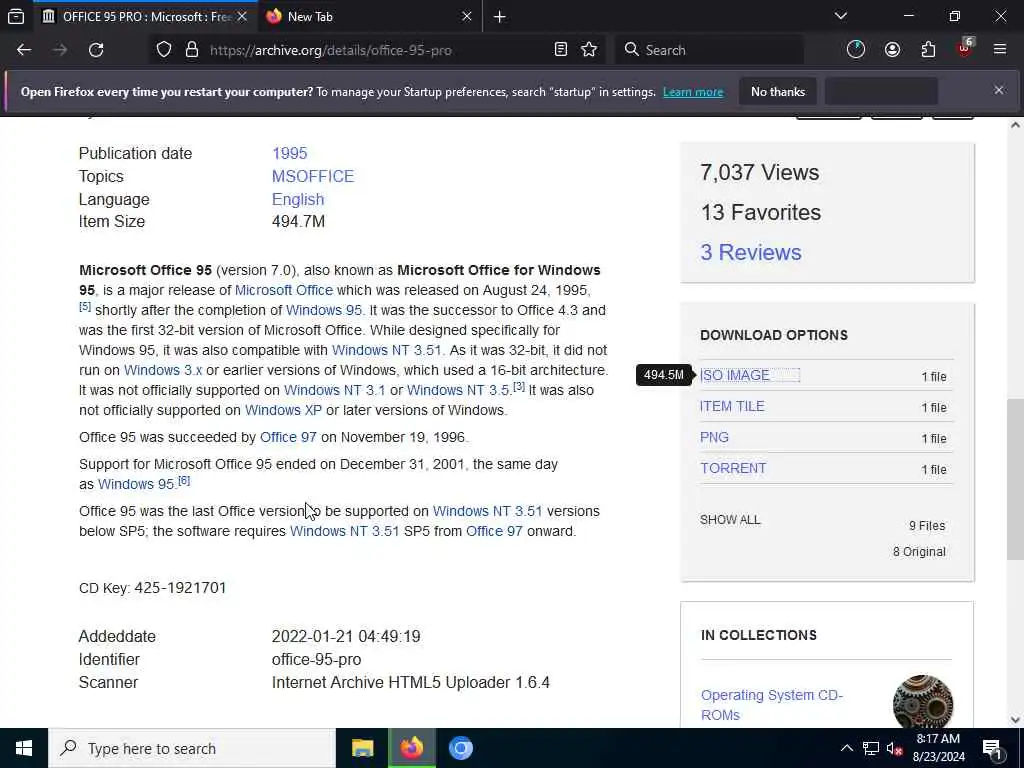Open a new tab with plus button
The height and width of the screenshot is (768, 1024).
(500, 17)
